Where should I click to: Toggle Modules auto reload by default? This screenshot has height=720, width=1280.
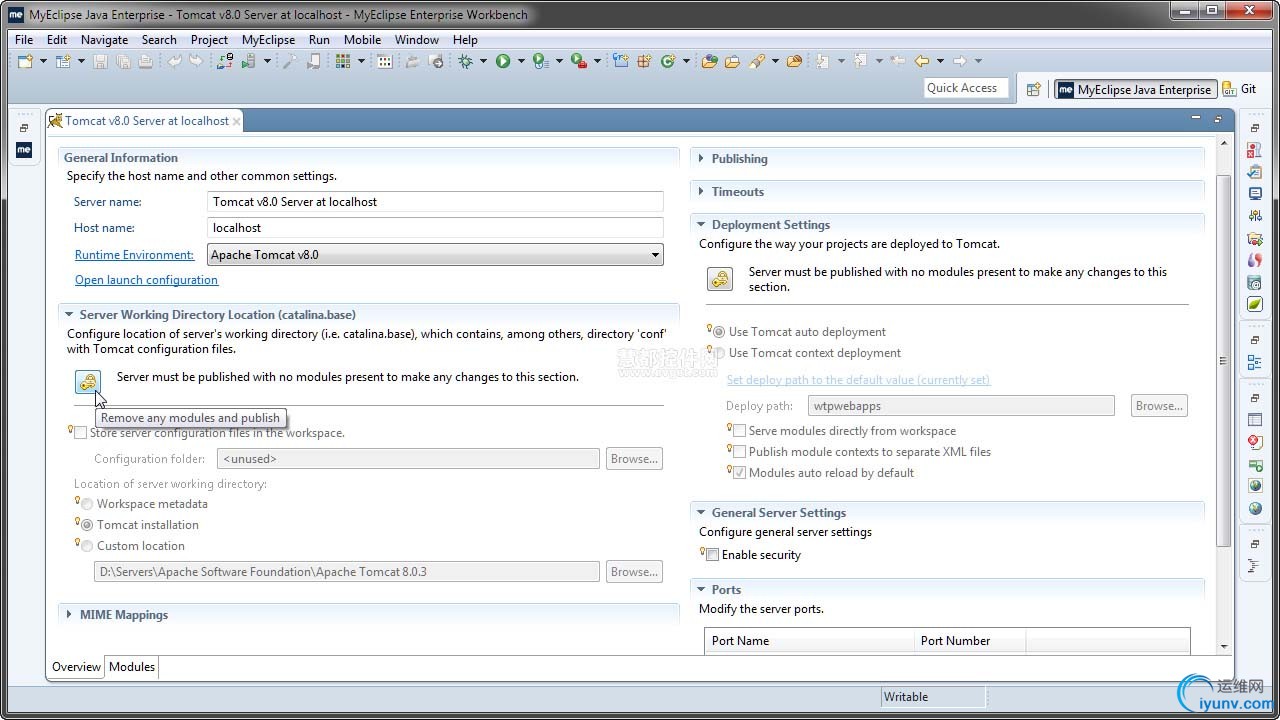(740, 473)
